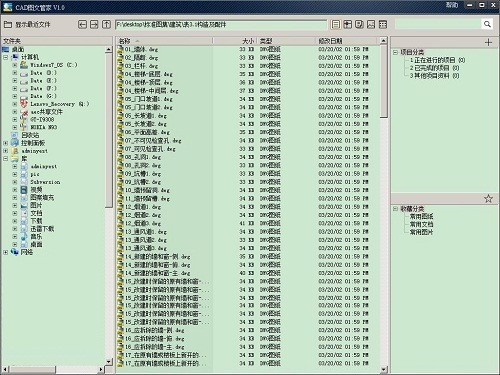Screen dimensions: 500x375
Task: Expand the 网络 network node
Action: (x=6, y=252)
